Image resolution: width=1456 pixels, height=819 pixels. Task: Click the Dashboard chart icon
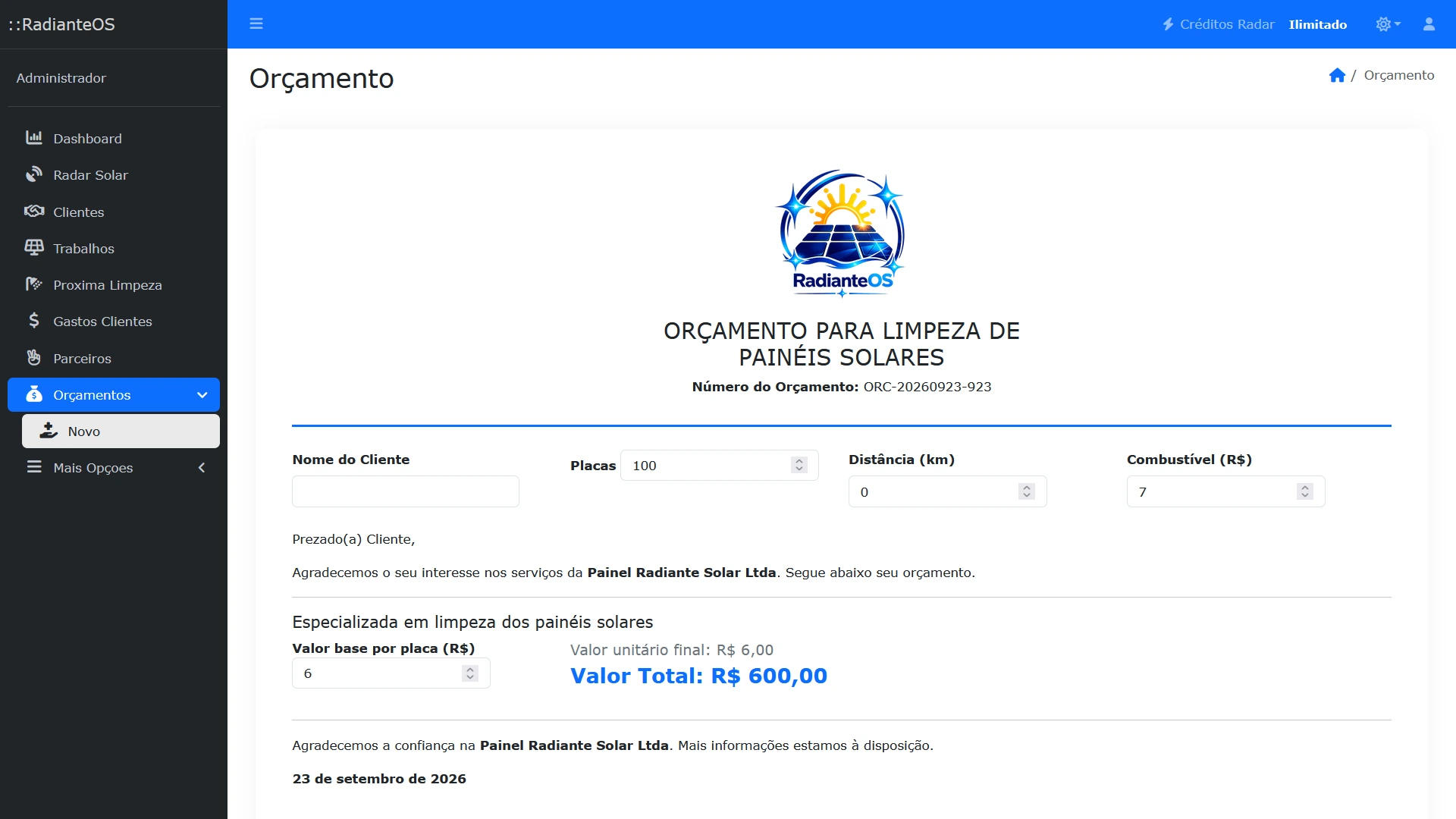34,138
